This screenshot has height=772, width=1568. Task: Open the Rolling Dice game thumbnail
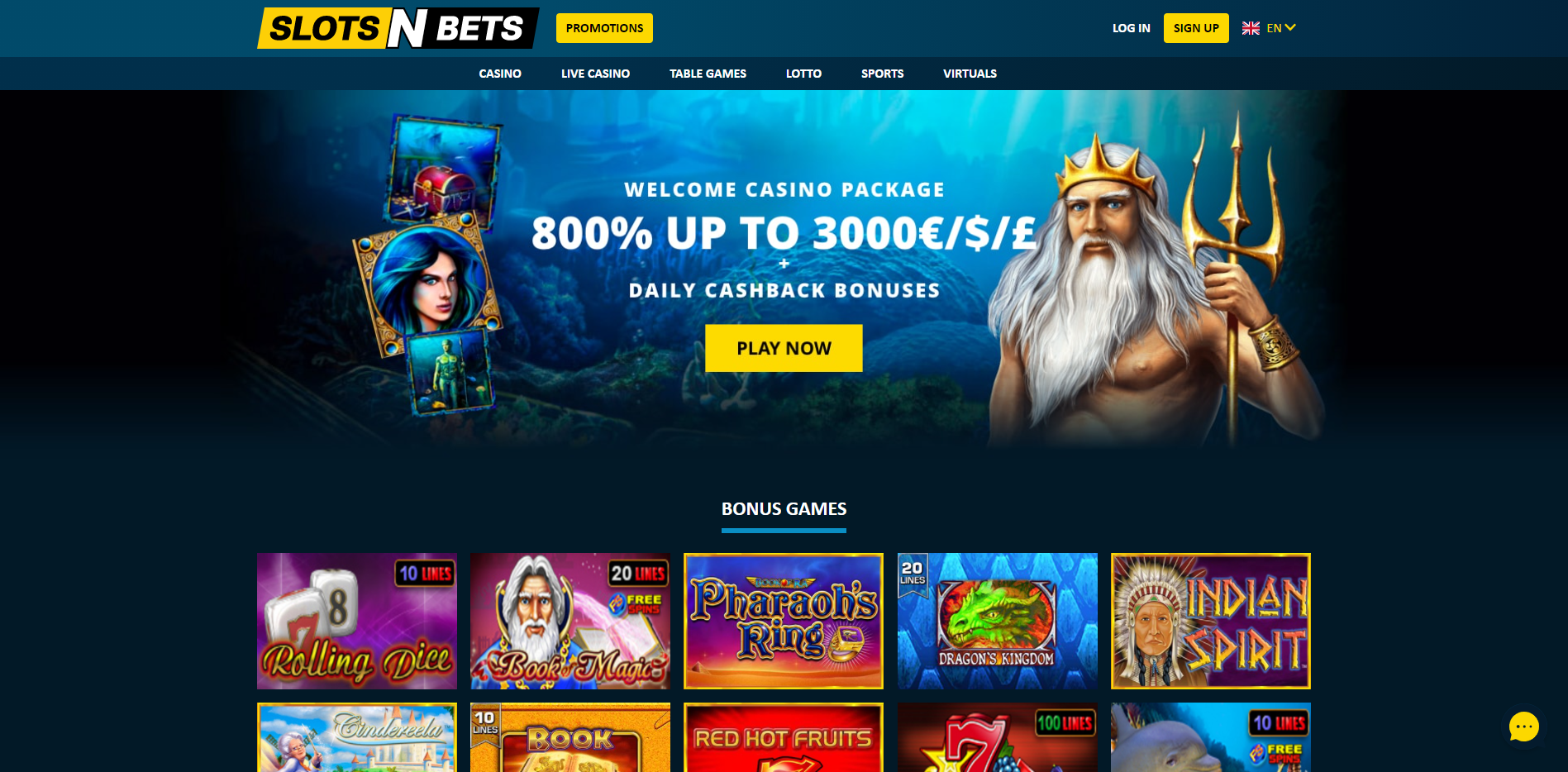[357, 621]
